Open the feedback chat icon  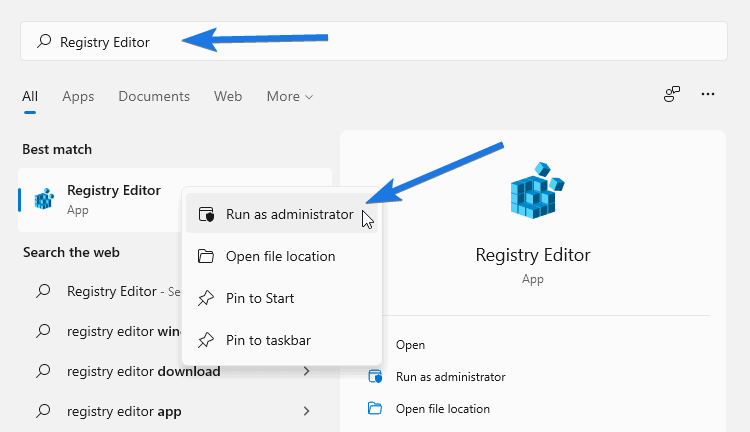point(672,94)
